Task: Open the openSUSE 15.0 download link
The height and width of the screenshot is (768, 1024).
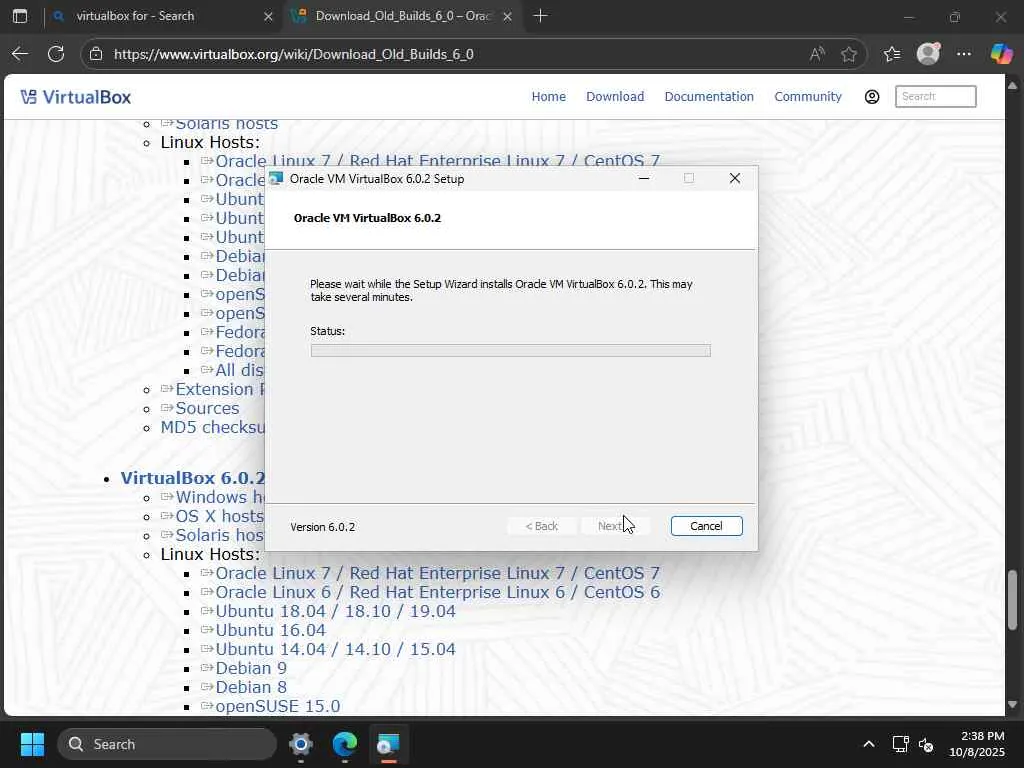Action: (278, 706)
